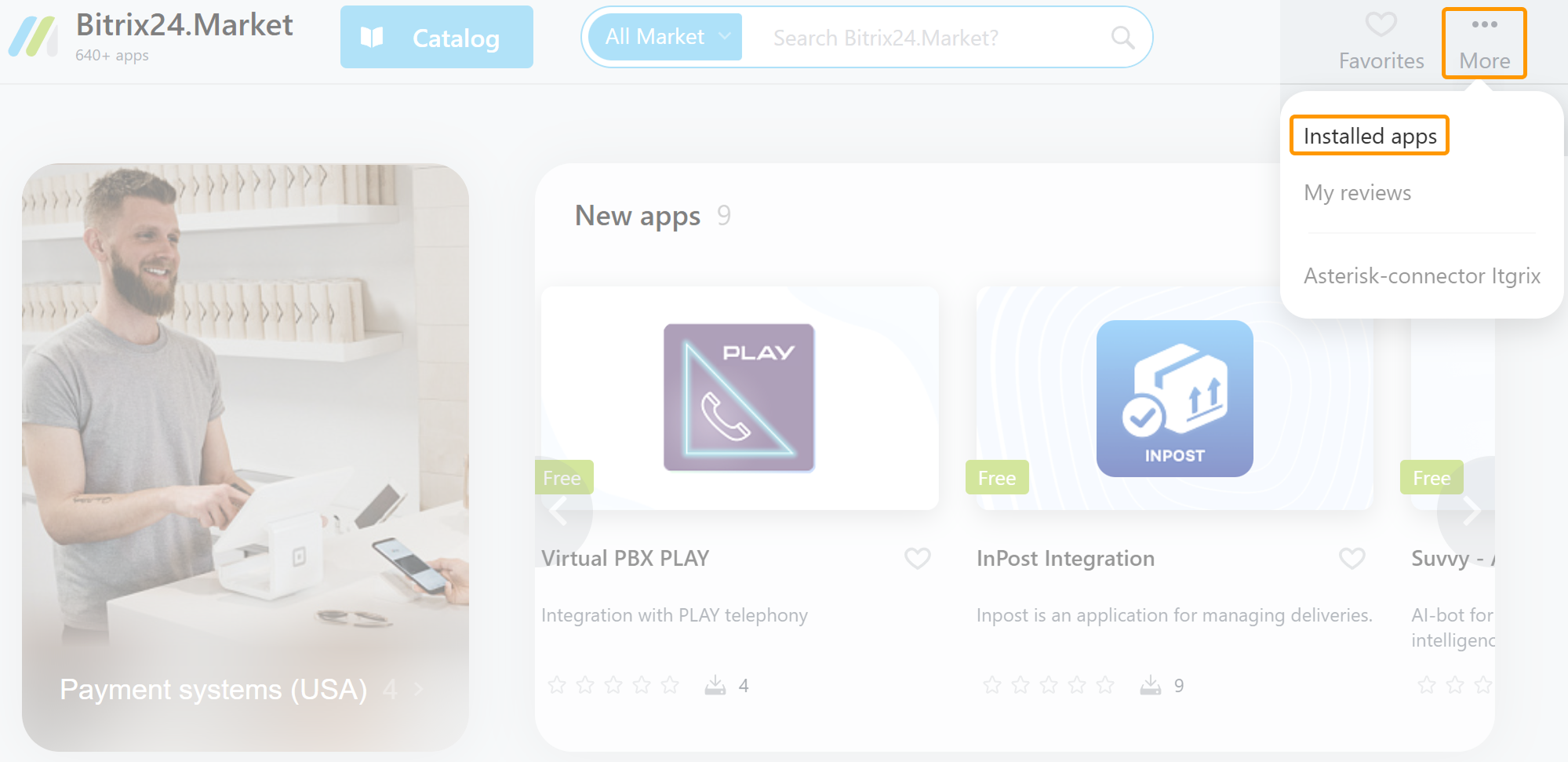Click the download icon under Virtual PBX PLAY
This screenshot has height=762, width=1568.
click(715, 685)
